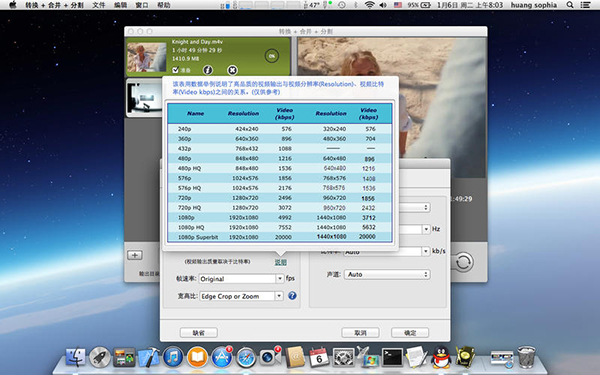Image resolution: width=600 pixels, height=375 pixels.
Task: Open Notification Center list icon
Action: pos(585,5)
